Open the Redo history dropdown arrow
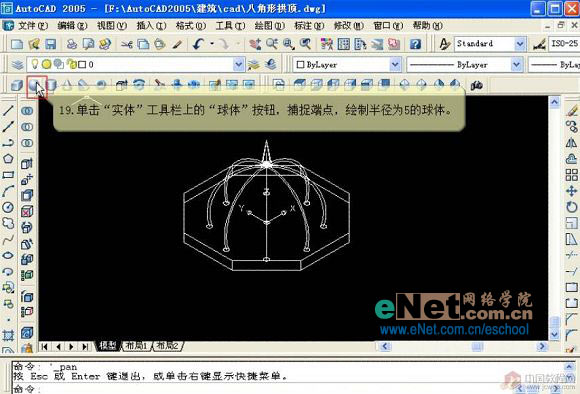The image size is (580, 394). pos(237,44)
